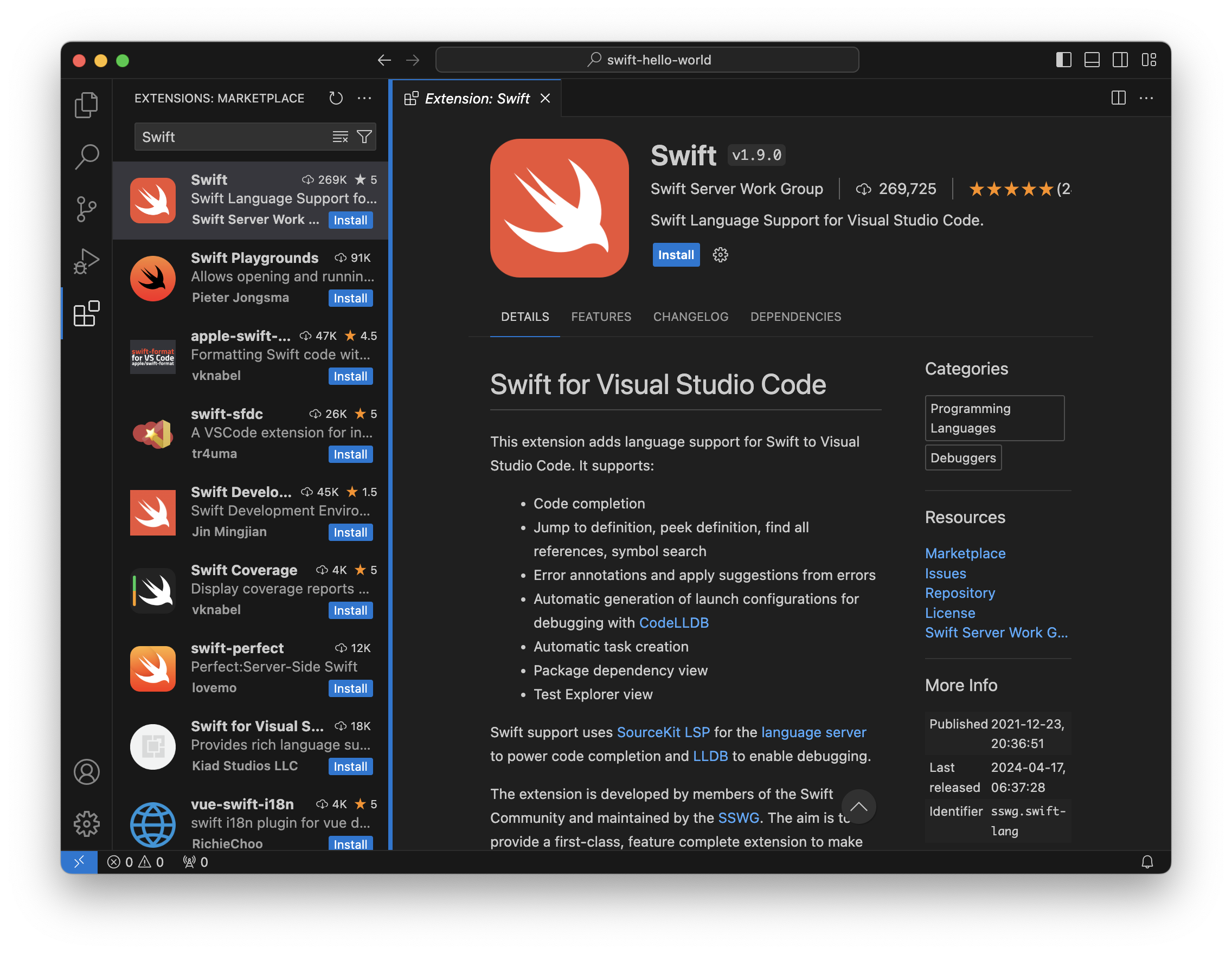This screenshot has width=1232, height=954.
Task: Open the LLDB link
Action: pos(710,756)
